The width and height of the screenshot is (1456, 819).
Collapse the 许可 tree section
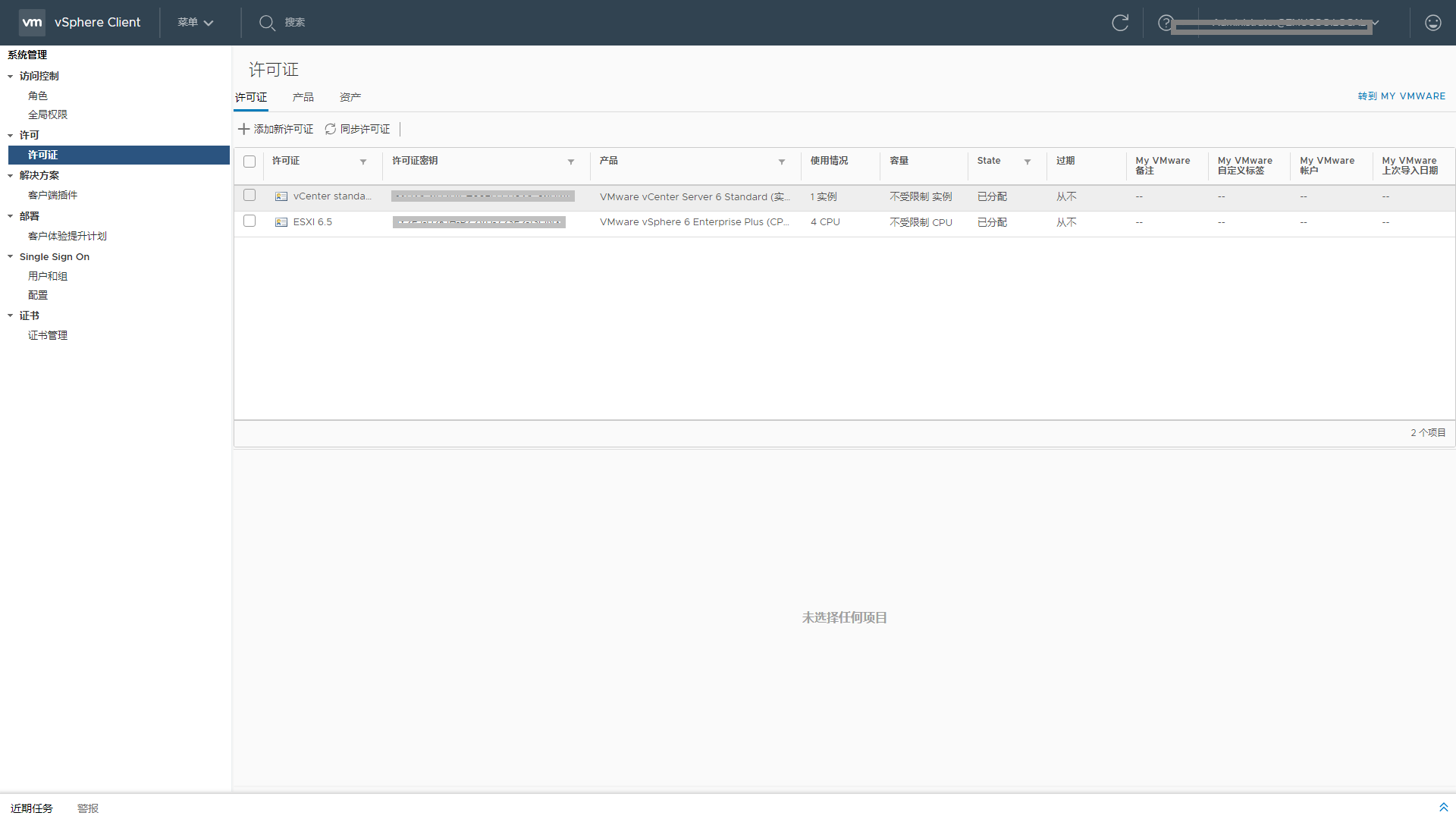(x=11, y=136)
